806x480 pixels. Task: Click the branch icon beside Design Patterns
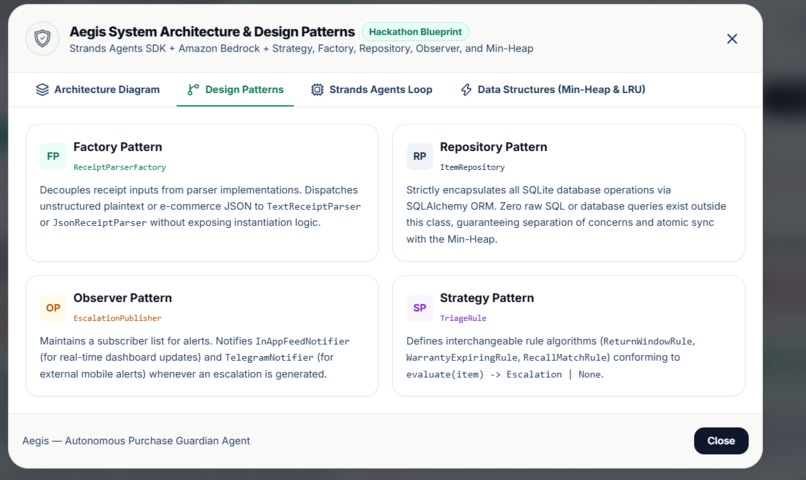coord(193,89)
